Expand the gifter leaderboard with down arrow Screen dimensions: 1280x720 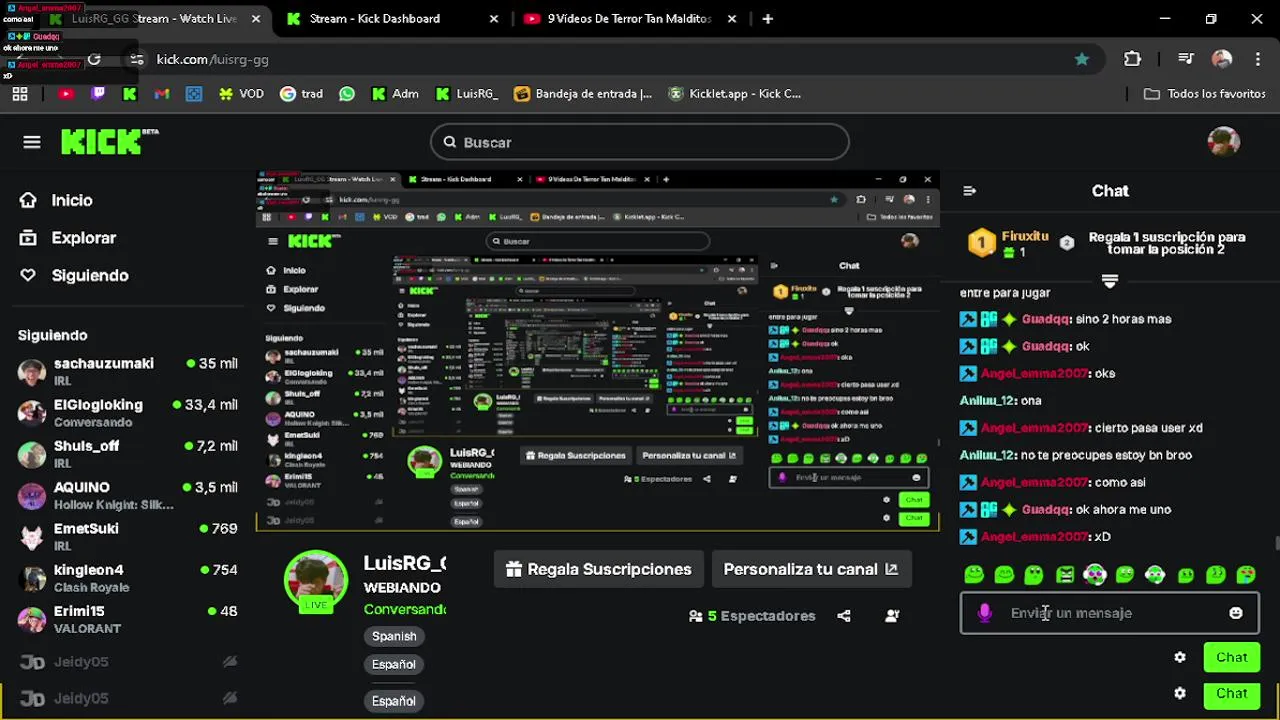[1109, 281]
